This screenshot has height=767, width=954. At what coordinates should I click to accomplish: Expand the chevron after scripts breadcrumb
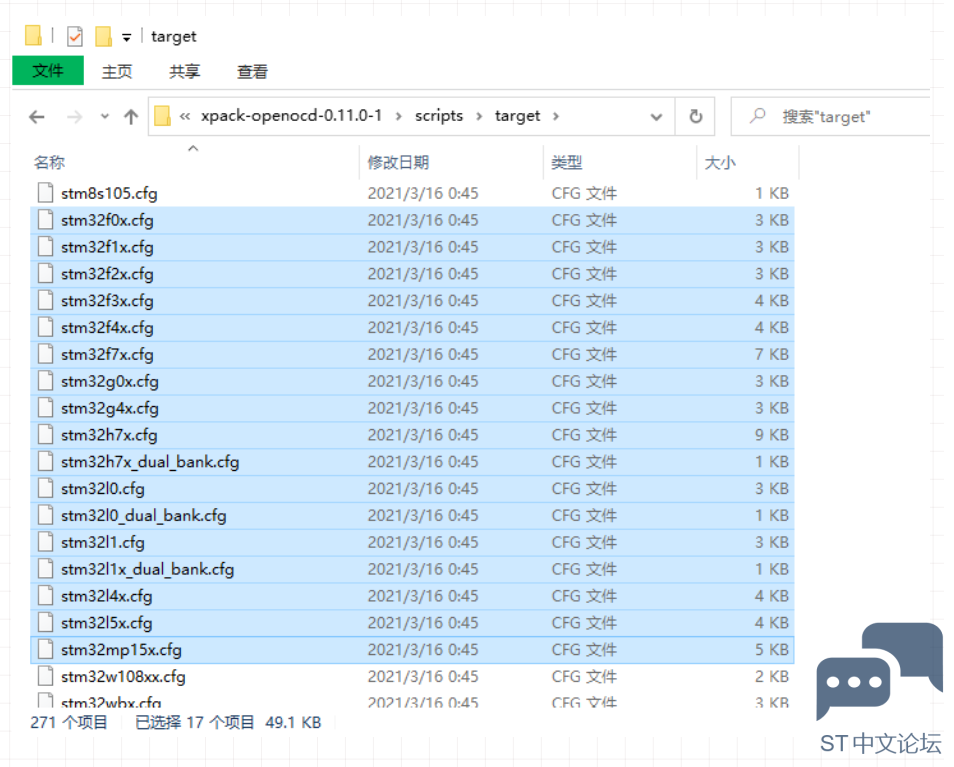click(479, 116)
